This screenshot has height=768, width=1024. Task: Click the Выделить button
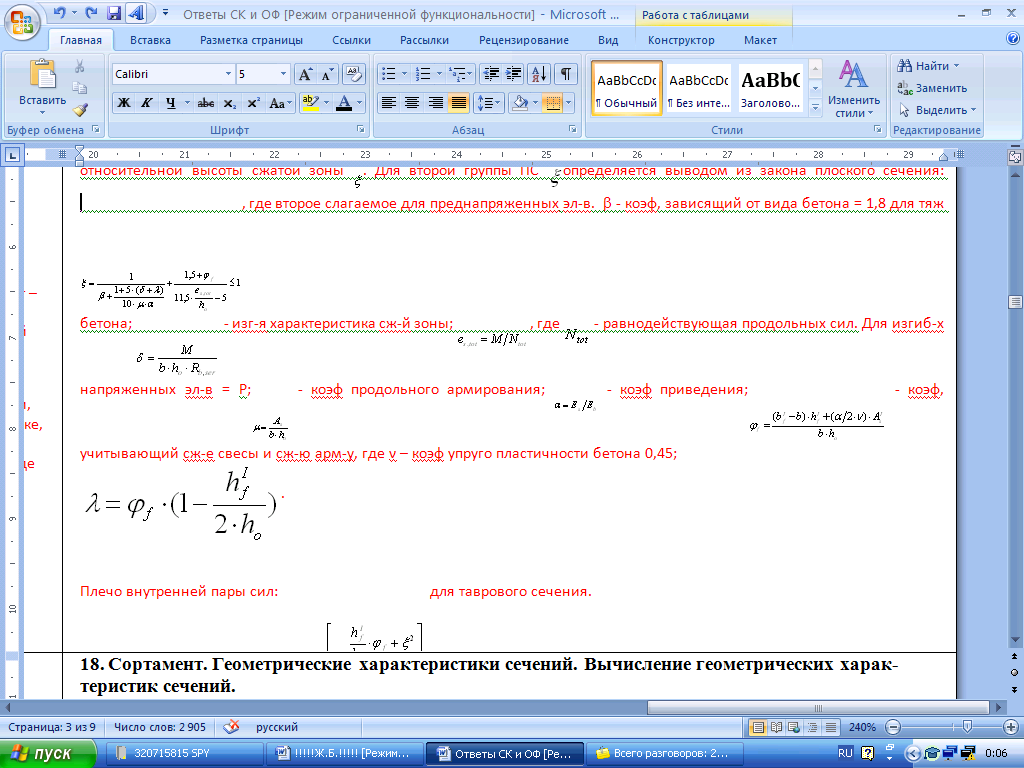coord(937,110)
